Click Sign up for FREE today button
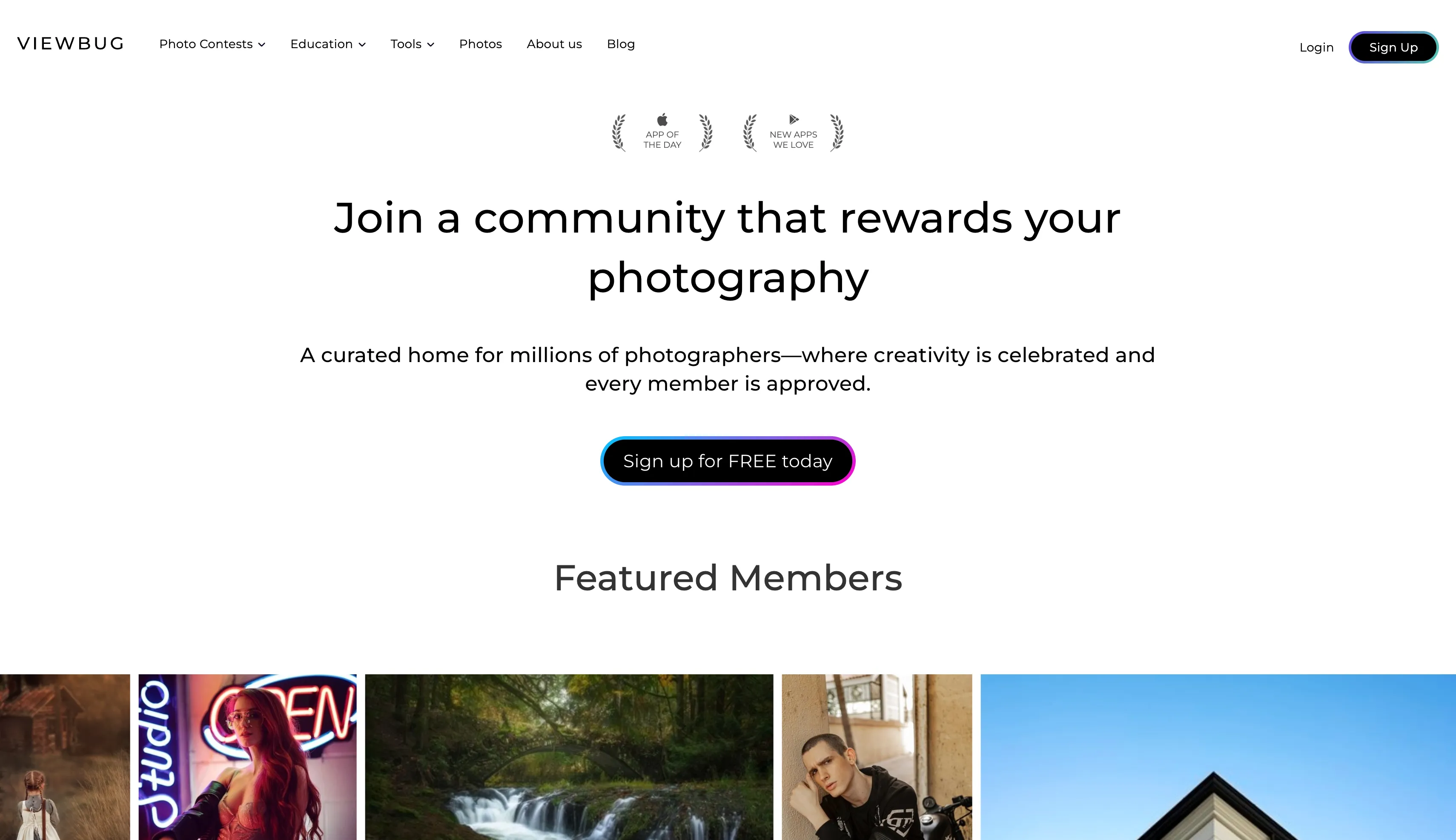Image resolution: width=1456 pixels, height=840 pixels. pyautogui.click(x=728, y=461)
